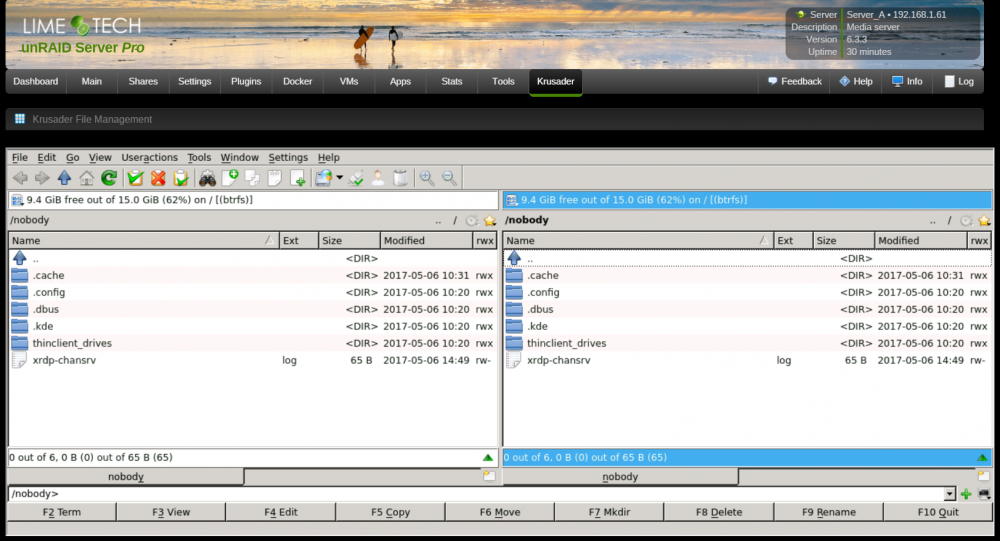
Task: Click the parent directory '..' row in left panel
Action: pyautogui.click(x=253, y=258)
